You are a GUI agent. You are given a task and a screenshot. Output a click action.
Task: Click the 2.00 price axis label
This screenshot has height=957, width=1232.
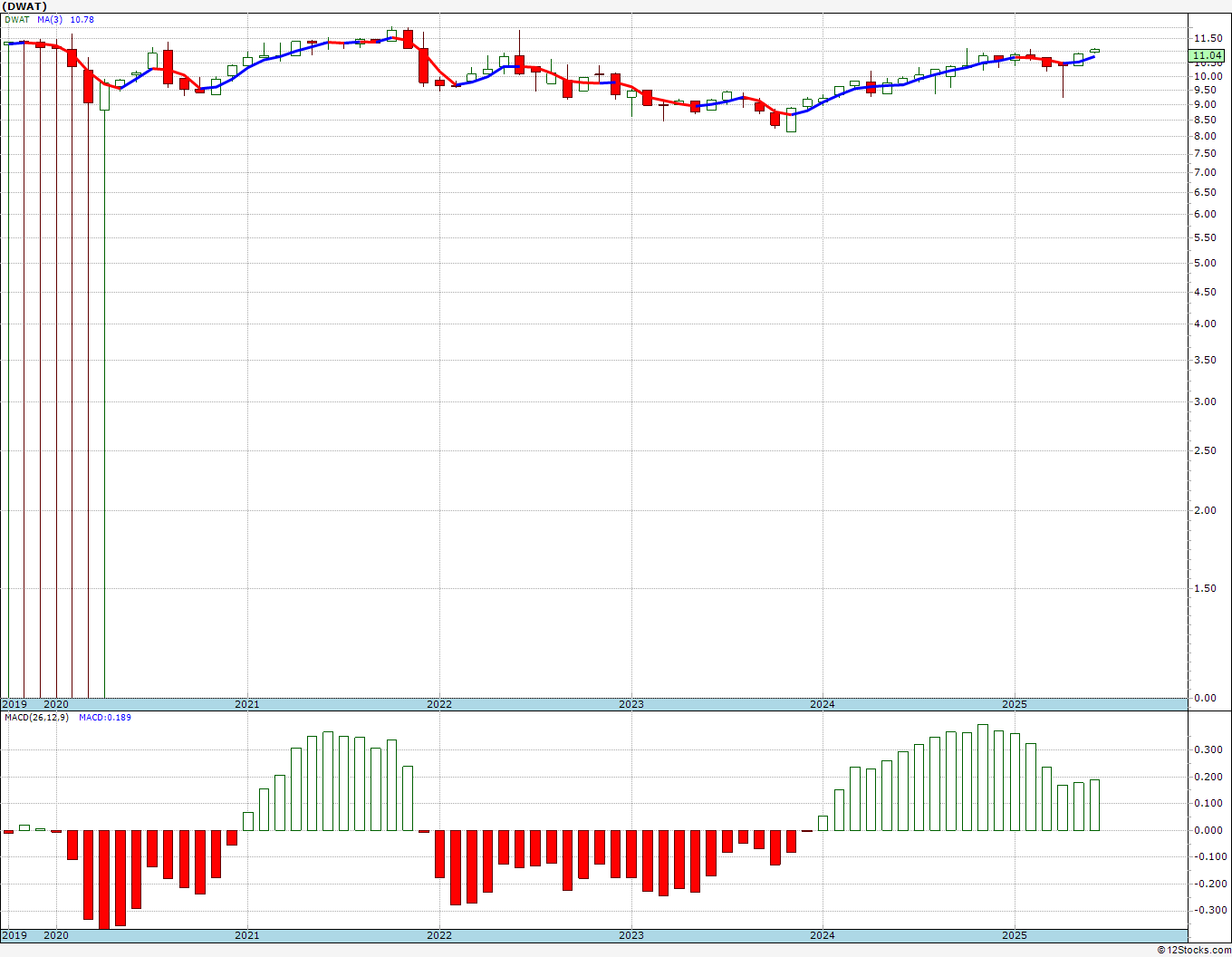click(x=1205, y=511)
